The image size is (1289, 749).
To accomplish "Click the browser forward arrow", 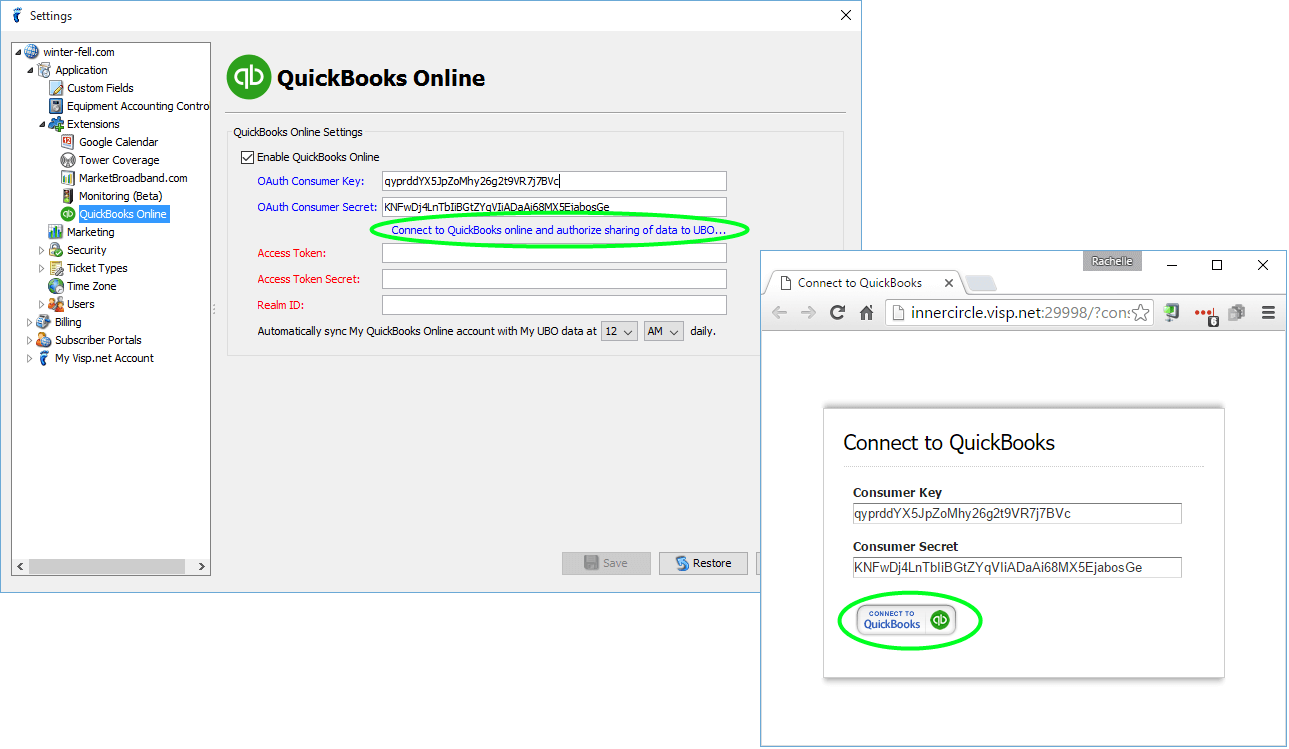I will 808,313.
